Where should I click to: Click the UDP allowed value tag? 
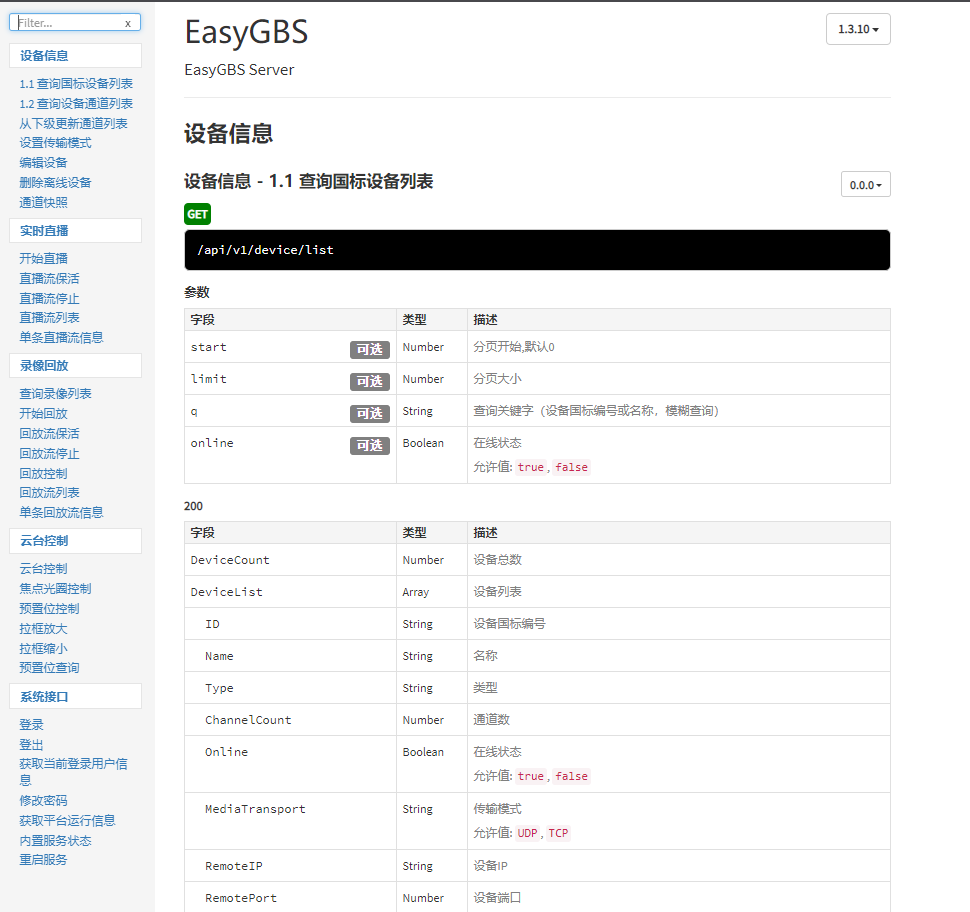(x=528, y=833)
